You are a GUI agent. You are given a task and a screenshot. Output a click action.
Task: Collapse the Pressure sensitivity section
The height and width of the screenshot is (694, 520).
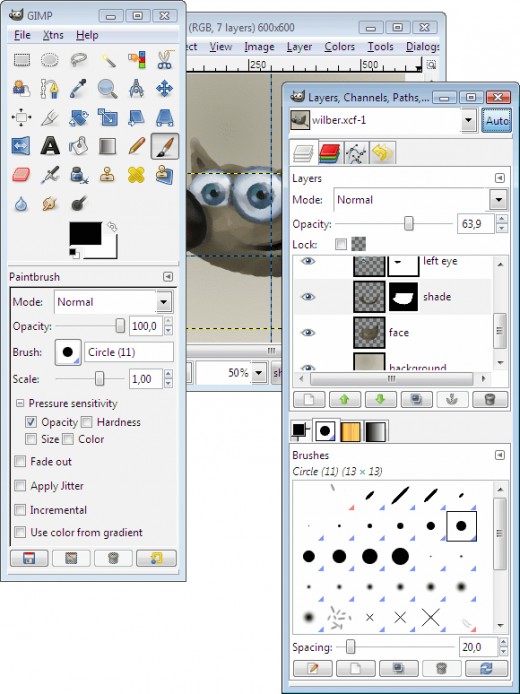(x=19, y=403)
